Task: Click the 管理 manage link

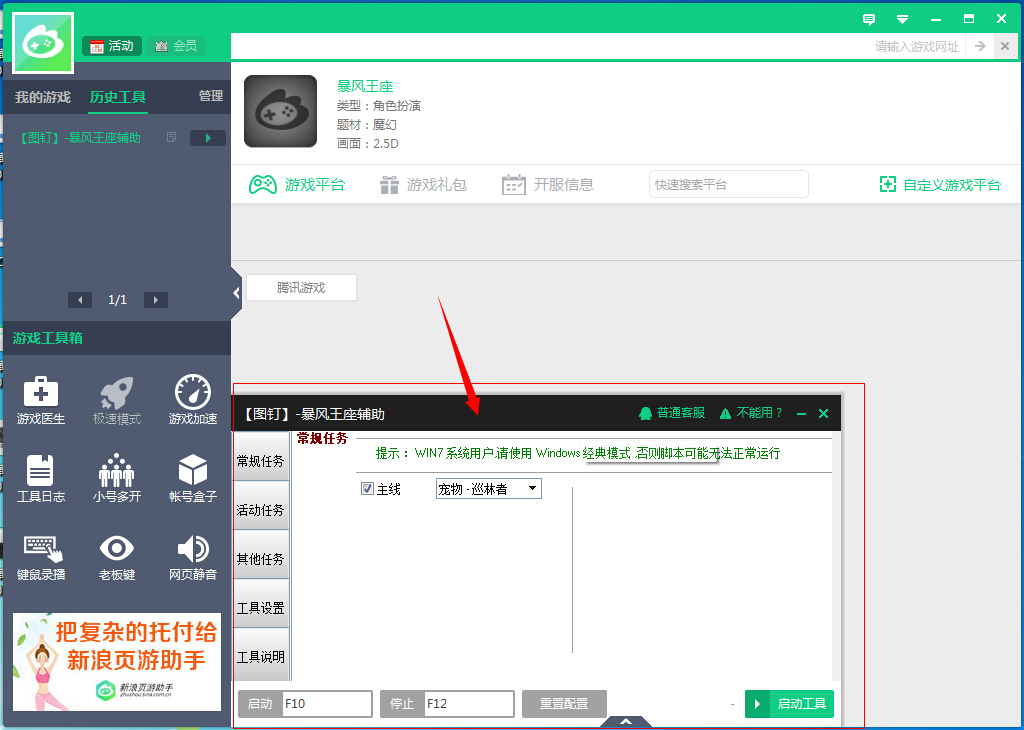Action: (x=211, y=96)
